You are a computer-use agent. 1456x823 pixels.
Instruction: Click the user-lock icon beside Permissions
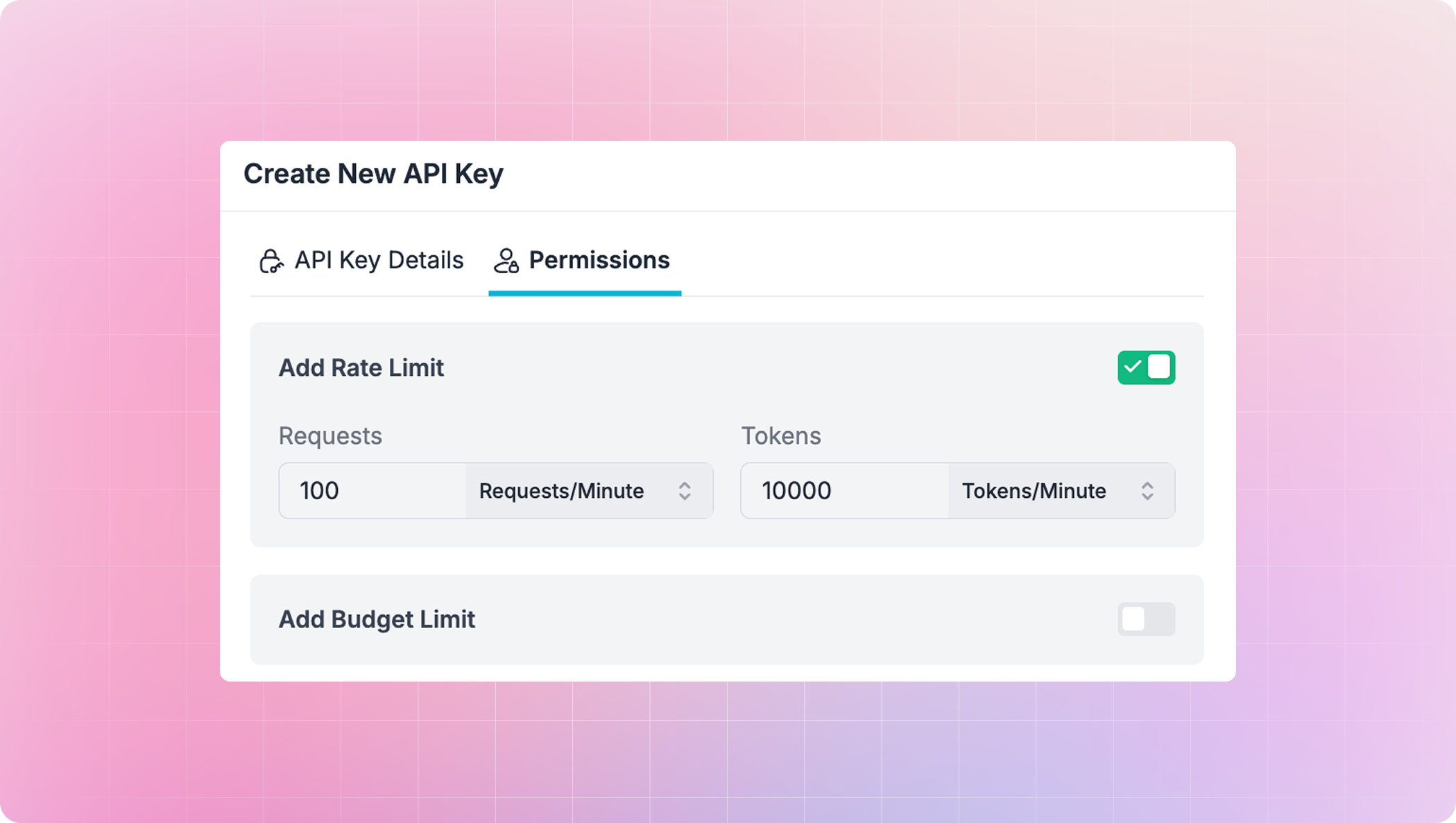[506, 261]
